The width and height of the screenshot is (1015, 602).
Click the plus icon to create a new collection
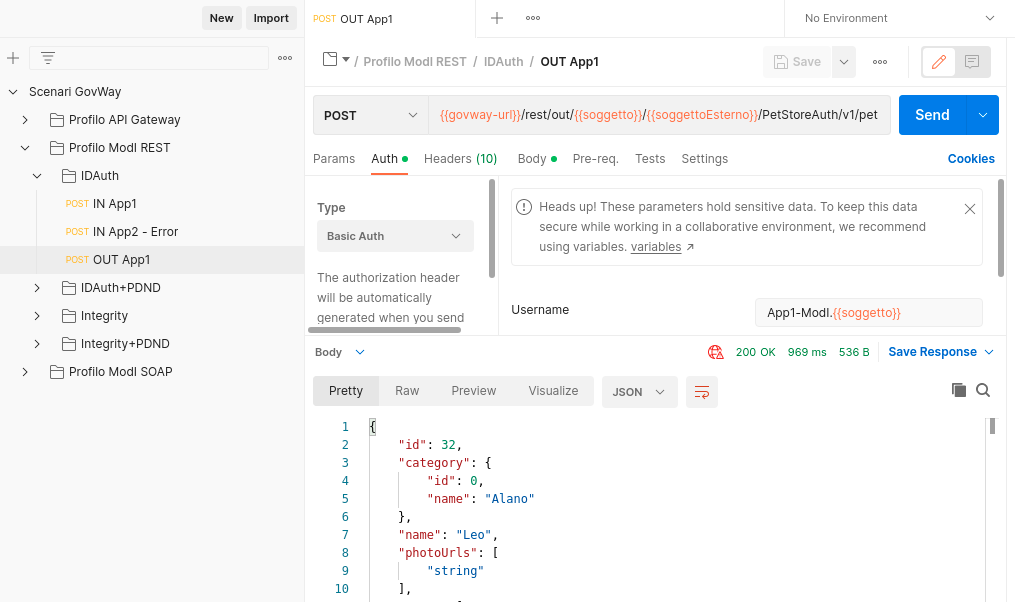point(13,58)
